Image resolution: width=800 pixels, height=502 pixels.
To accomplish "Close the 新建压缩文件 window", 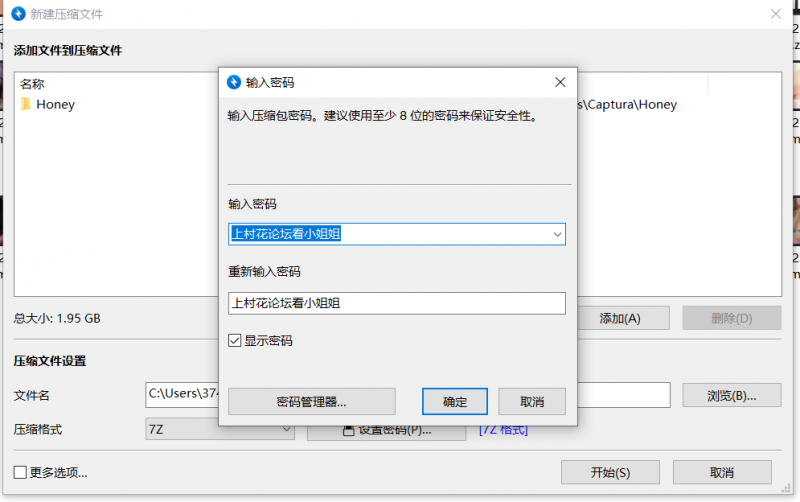I will pos(775,14).
